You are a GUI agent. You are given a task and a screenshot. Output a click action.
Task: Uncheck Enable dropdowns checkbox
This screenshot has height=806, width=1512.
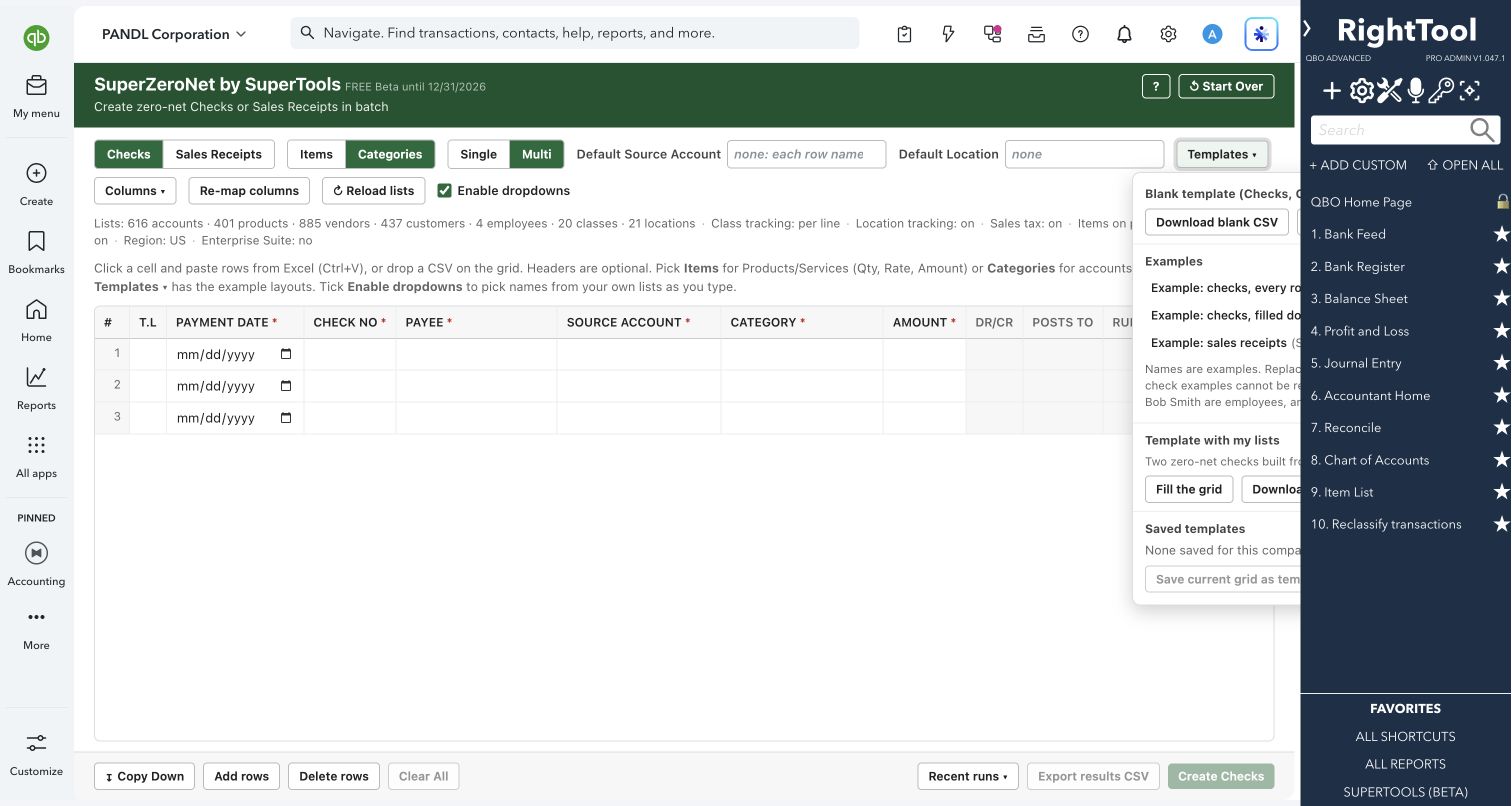(445, 190)
